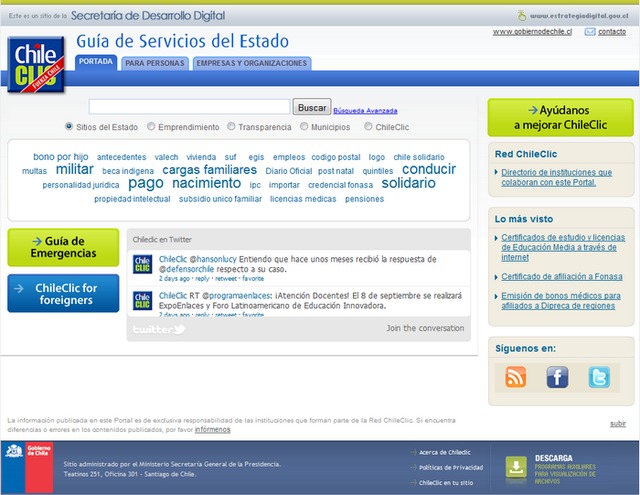Click the green Descarga download icon

pyautogui.click(x=516, y=467)
